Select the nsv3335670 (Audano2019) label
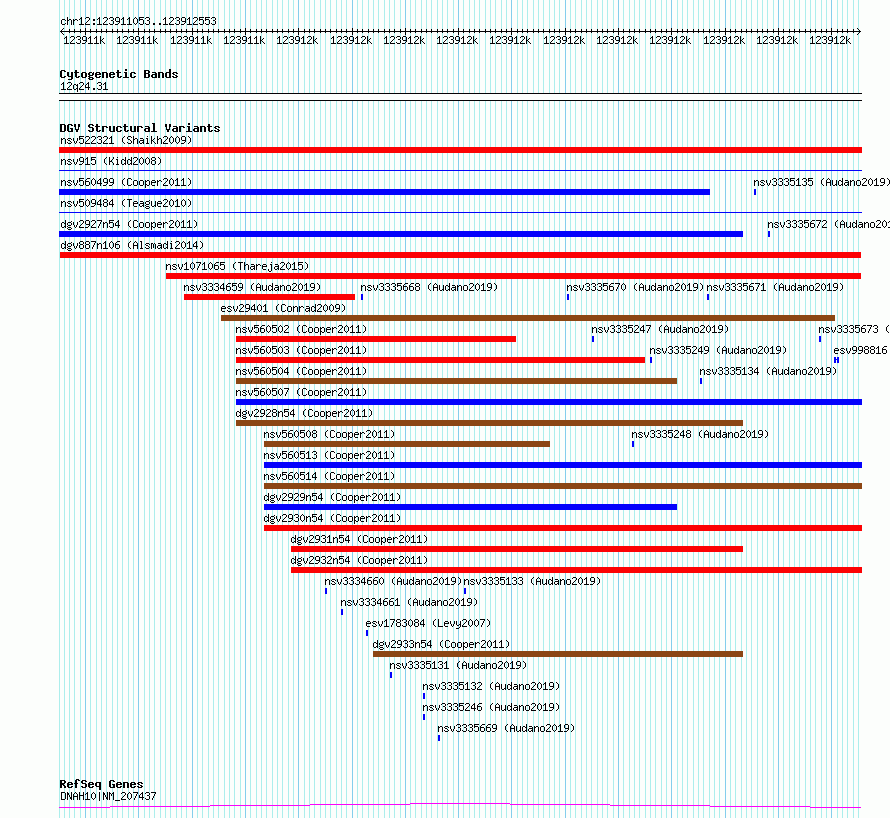Screen dimensions: 890x818 point(635,287)
